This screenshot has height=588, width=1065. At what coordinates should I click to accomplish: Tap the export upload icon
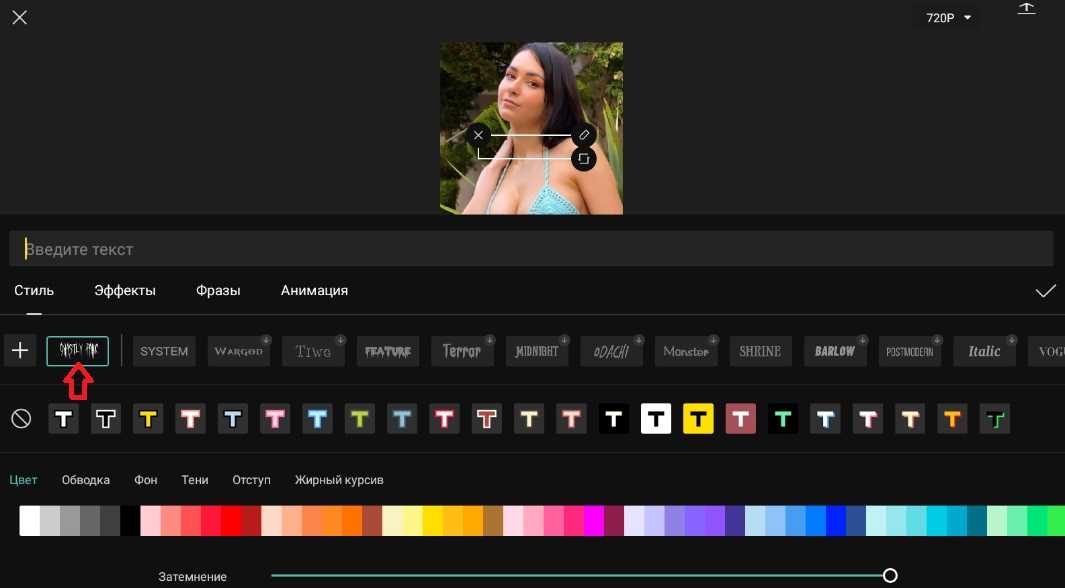coord(1026,9)
